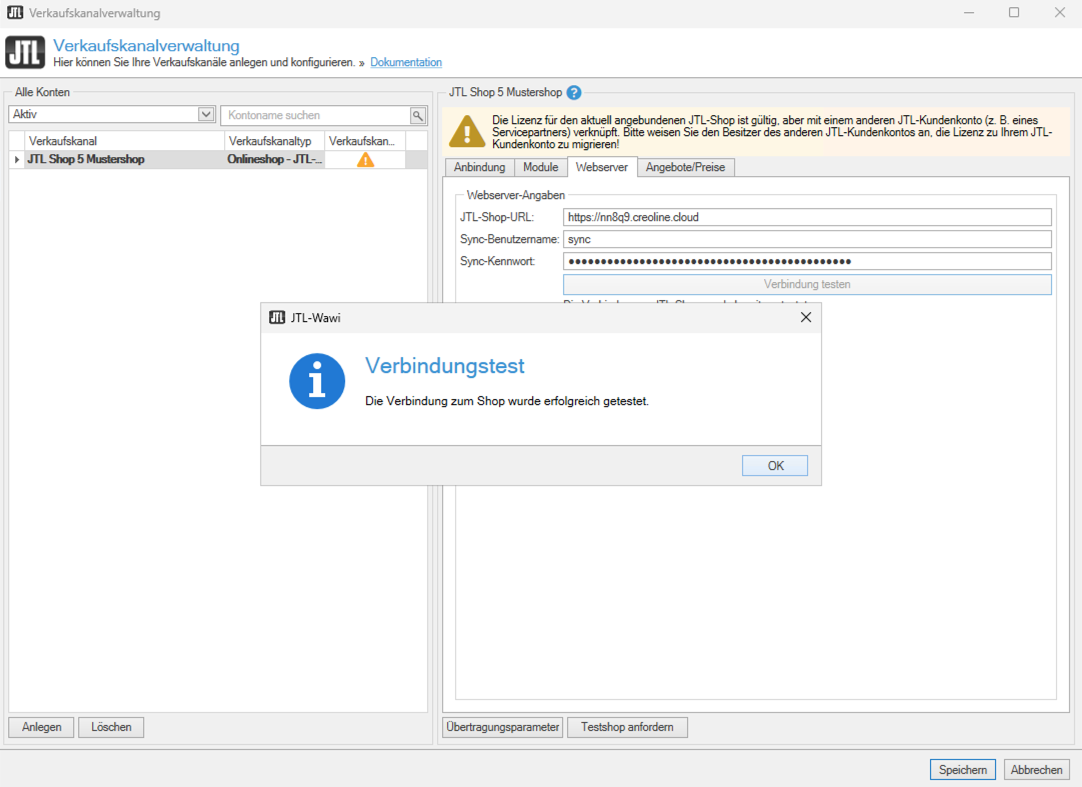Click Testshop anfordern button

pyautogui.click(x=627, y=727)
